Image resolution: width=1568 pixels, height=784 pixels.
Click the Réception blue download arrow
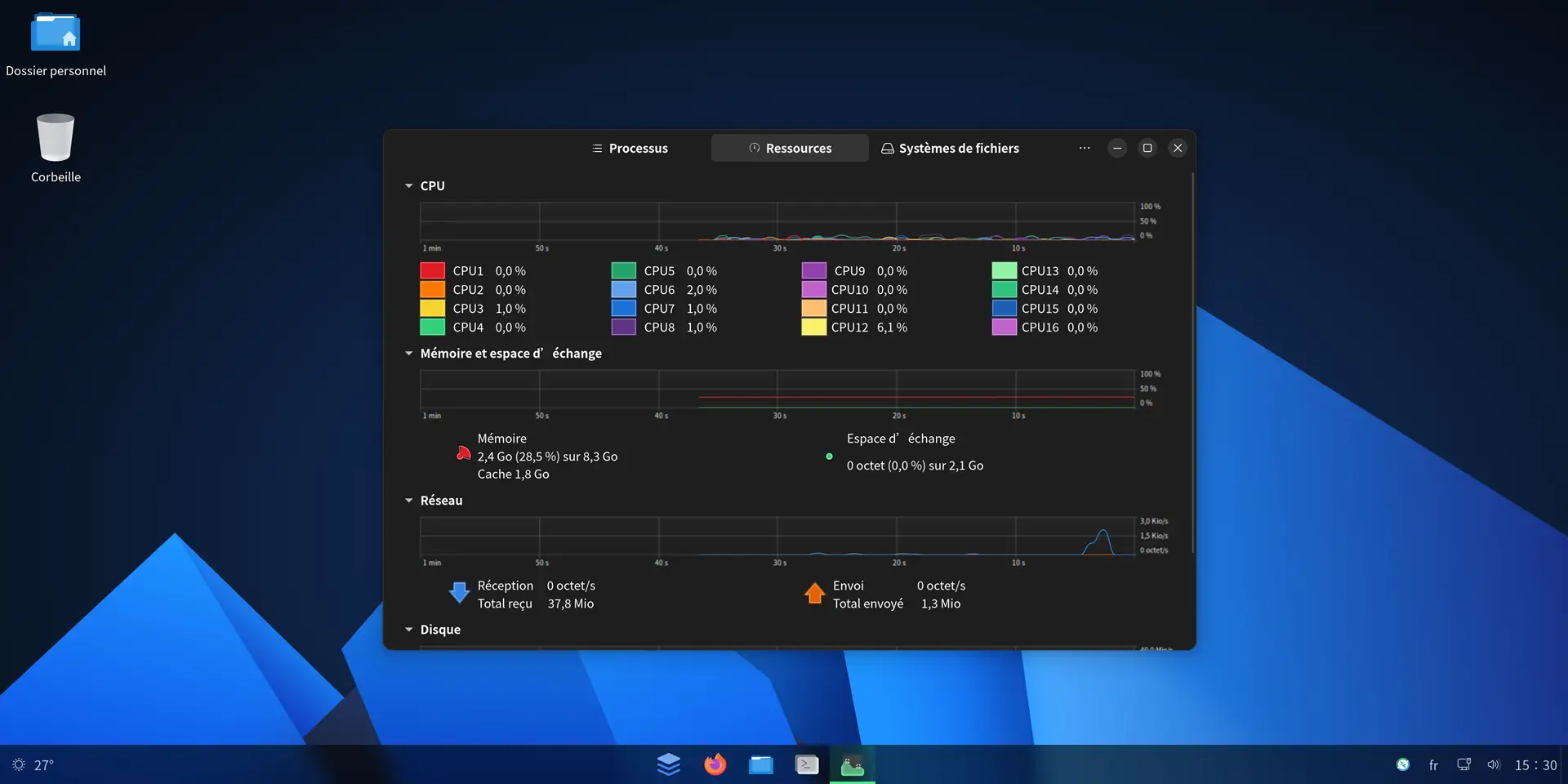[x=460, y=592]
